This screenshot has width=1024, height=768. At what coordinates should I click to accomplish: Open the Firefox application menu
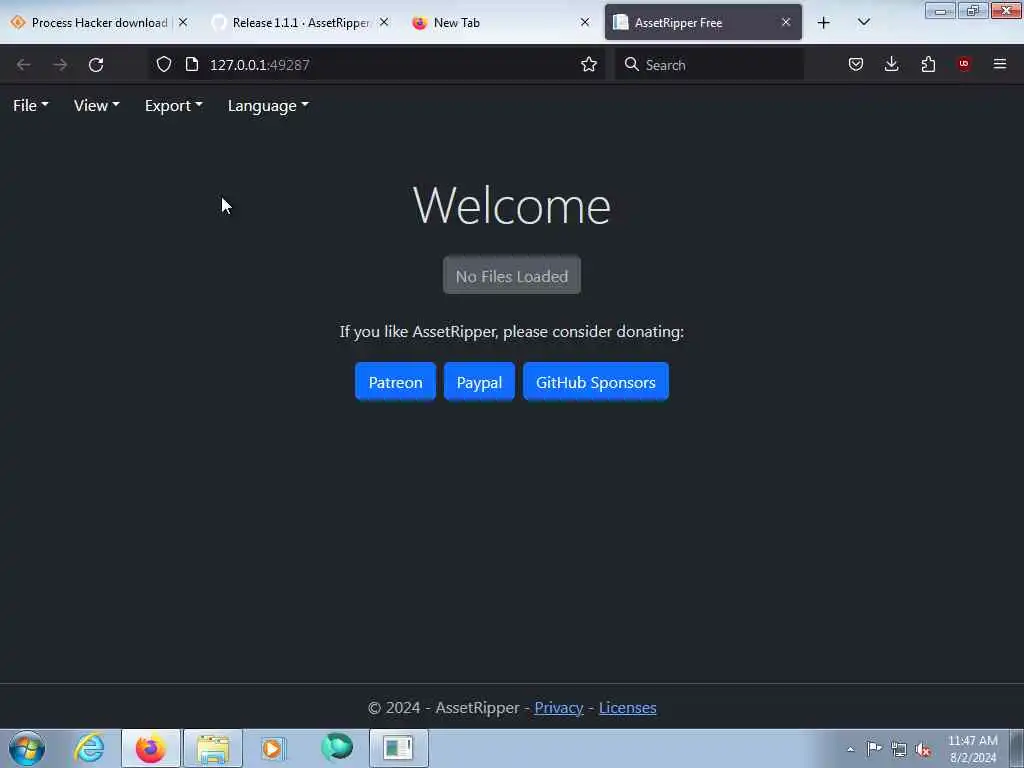click(1000, 64)
